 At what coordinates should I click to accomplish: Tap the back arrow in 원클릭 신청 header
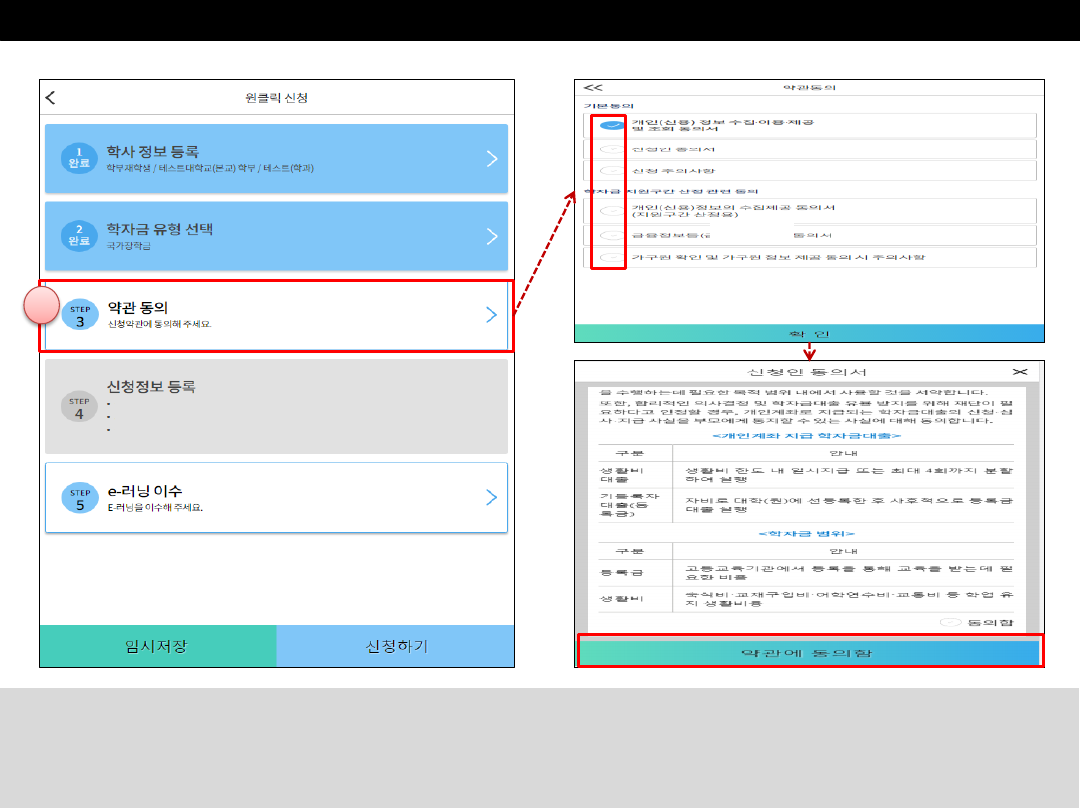click(x=52, y=98)
